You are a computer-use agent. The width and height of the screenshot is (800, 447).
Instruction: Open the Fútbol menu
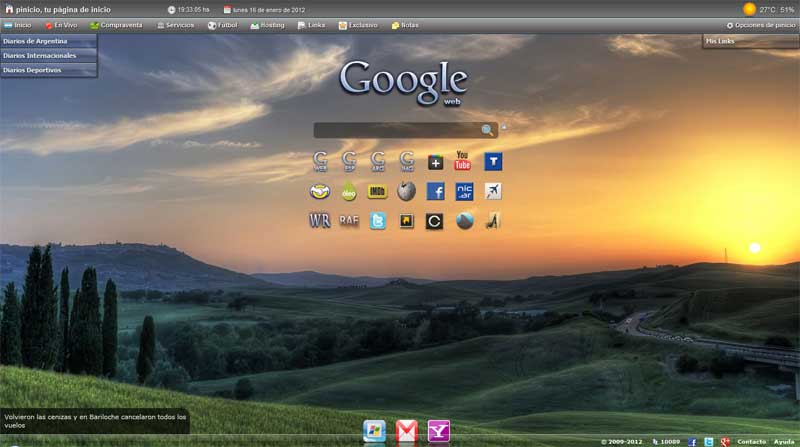pyautogui.click(x=223, y=25)
